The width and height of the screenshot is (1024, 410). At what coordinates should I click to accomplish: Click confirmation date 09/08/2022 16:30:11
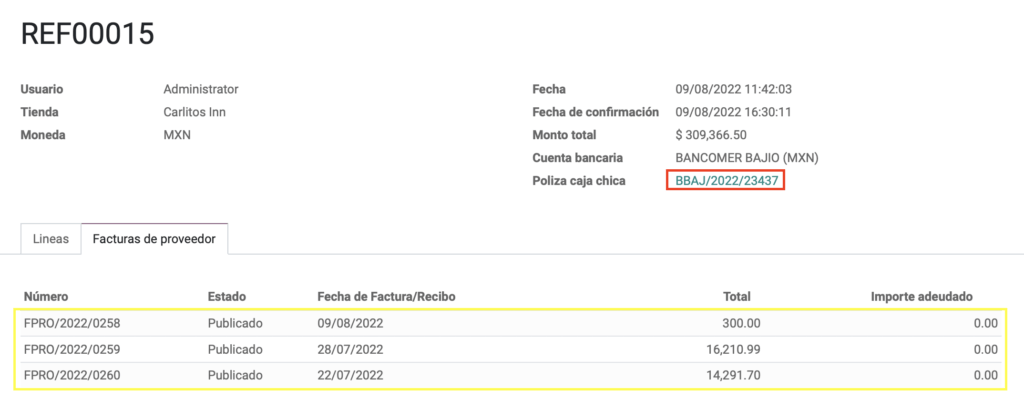[x=733, y=112]
